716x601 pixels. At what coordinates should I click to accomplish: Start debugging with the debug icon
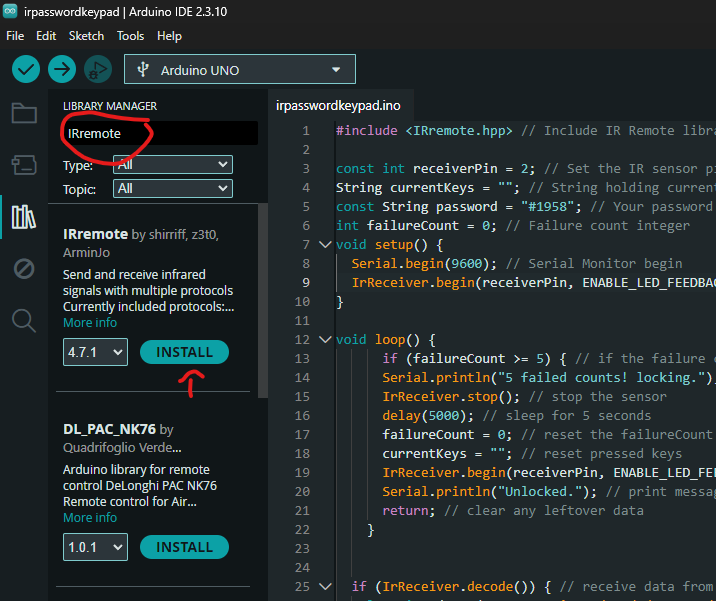[x=98, y=69]
